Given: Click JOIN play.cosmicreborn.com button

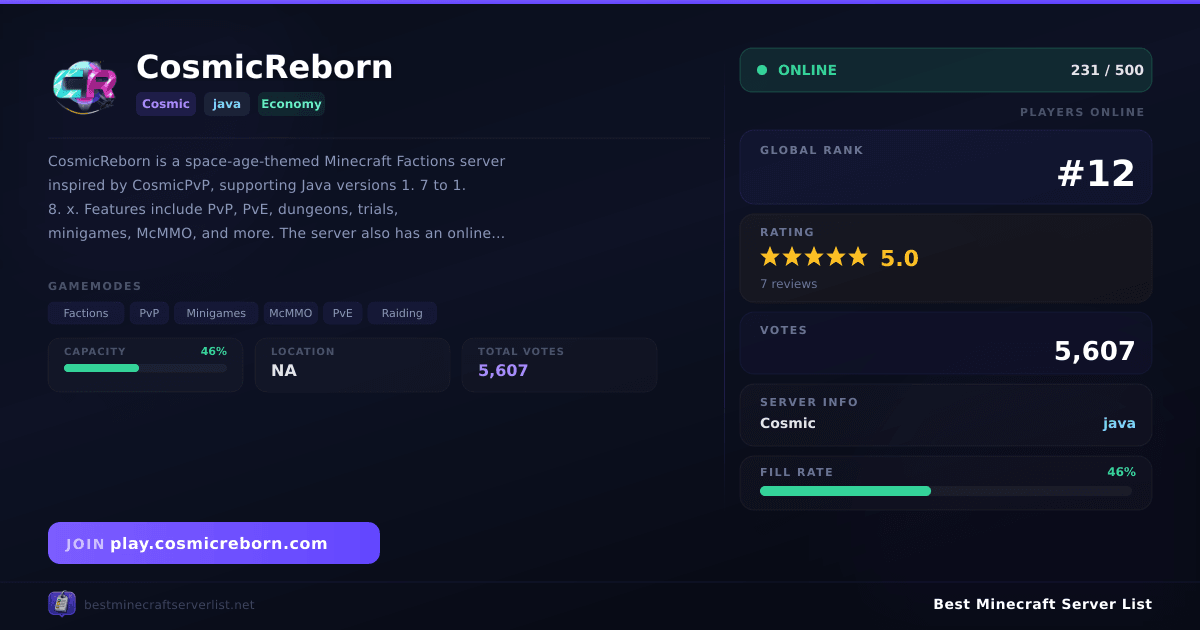Looking at the screenshot, I should pyautogui.click(x=214, y=543).
